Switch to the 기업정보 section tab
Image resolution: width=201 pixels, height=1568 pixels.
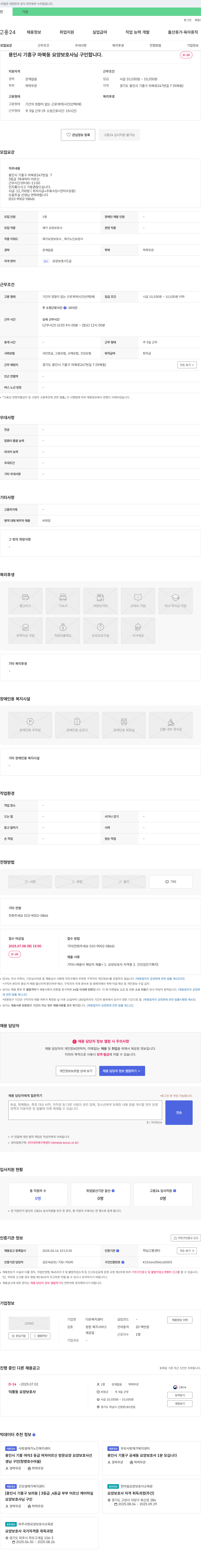pos(192,46)
